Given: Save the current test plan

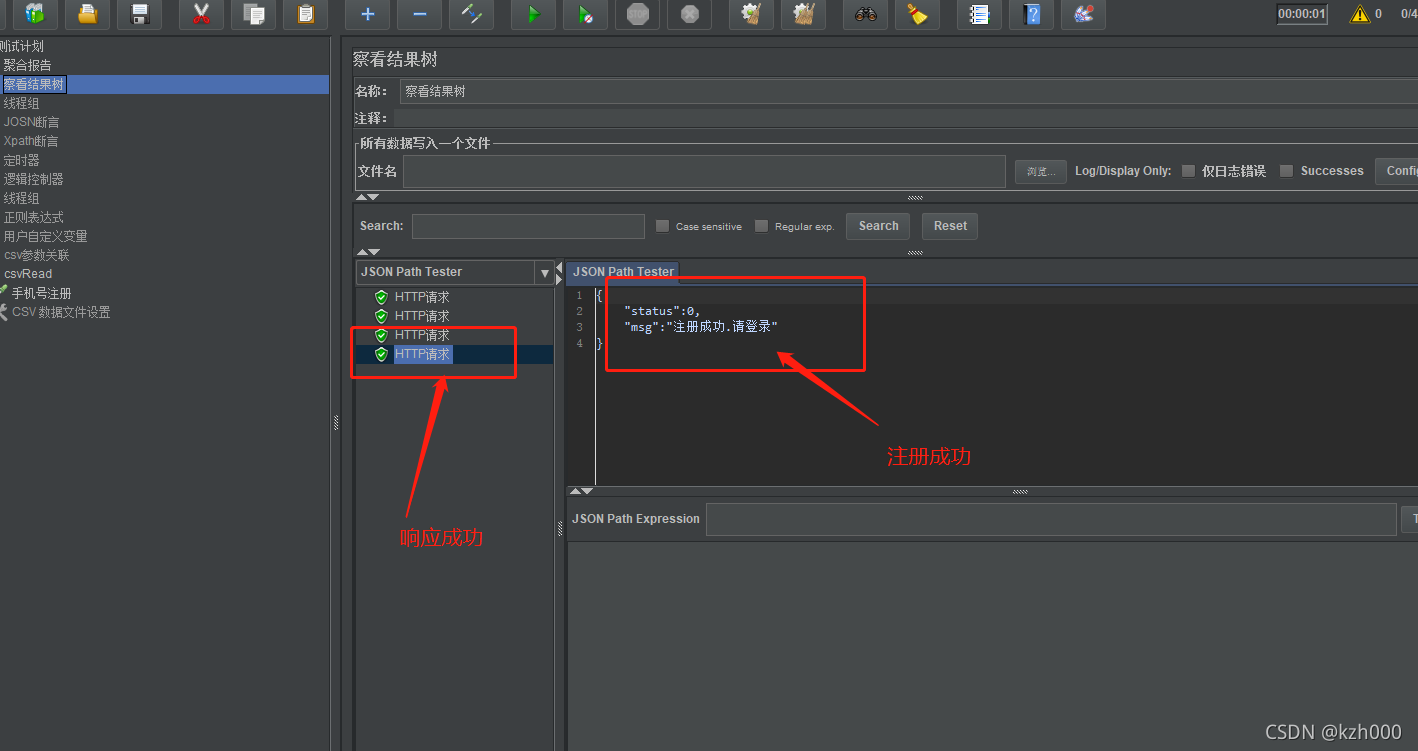Looking at the screenshot, I should (x=139, y=15).
